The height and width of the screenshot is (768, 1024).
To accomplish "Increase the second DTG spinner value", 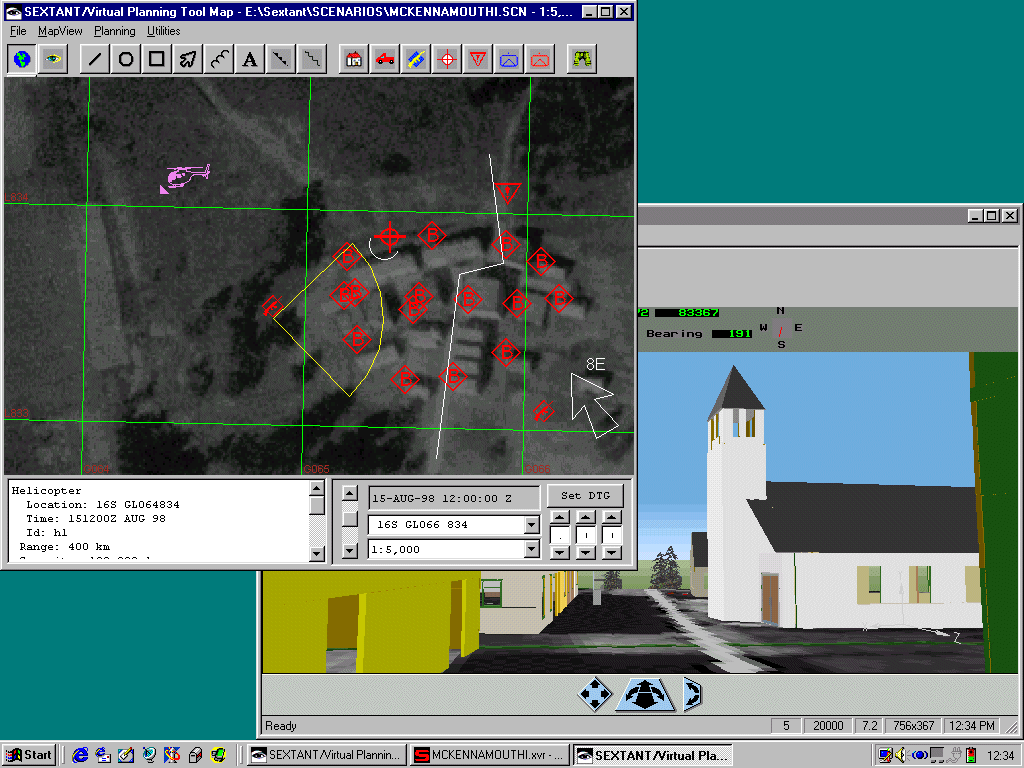I will click(x=586, y=517).
